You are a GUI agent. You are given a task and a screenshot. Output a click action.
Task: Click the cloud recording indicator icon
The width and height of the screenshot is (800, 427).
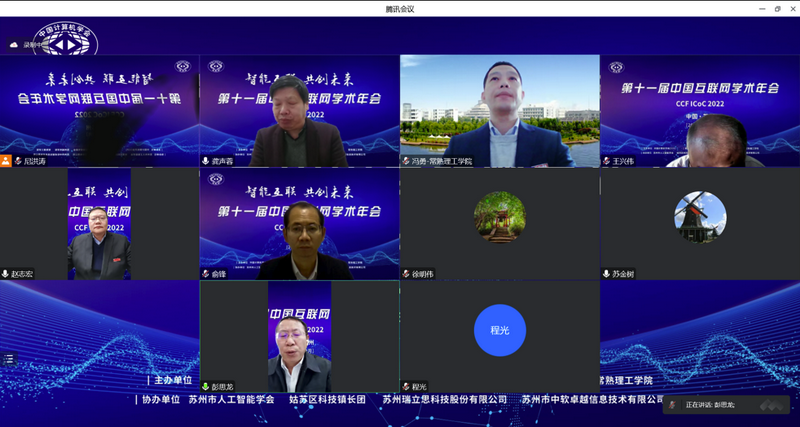(14, 45)
